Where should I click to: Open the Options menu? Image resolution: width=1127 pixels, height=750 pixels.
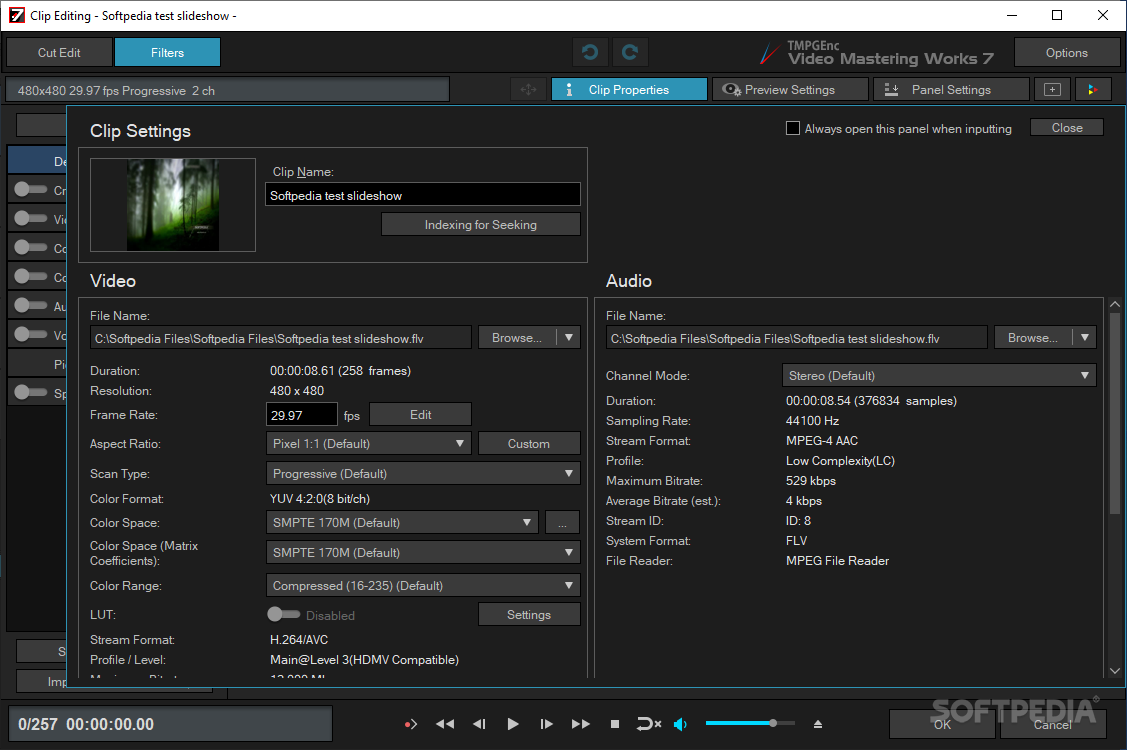click(x=1067, y=52)
